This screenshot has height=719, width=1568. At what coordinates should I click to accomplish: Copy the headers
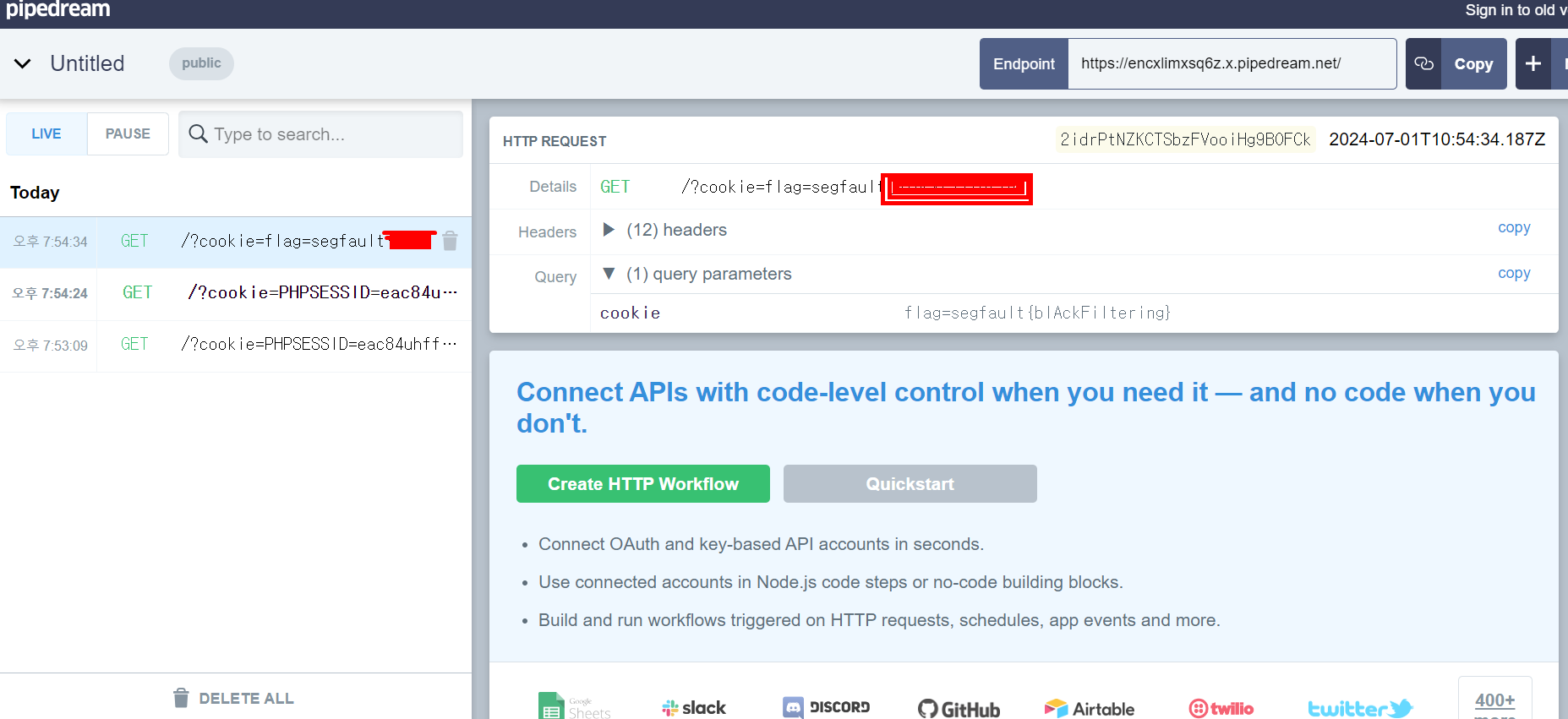(1514, 227)
